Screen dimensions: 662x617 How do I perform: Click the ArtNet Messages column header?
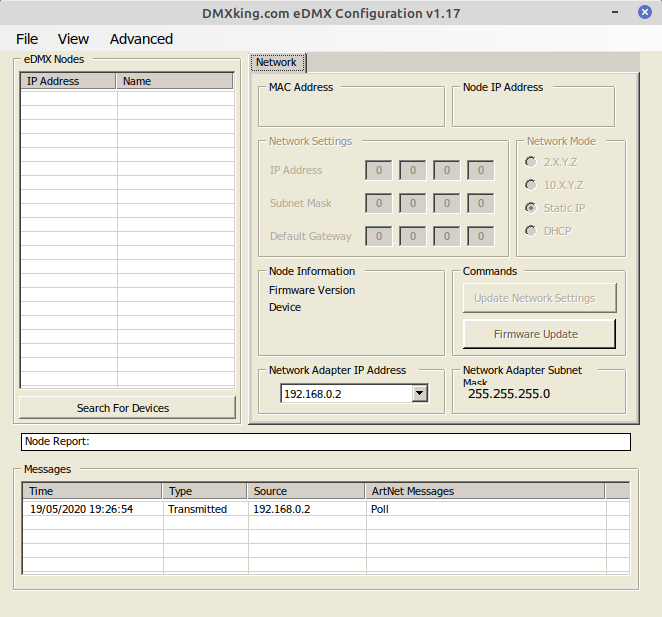click(x=486, y=491)
